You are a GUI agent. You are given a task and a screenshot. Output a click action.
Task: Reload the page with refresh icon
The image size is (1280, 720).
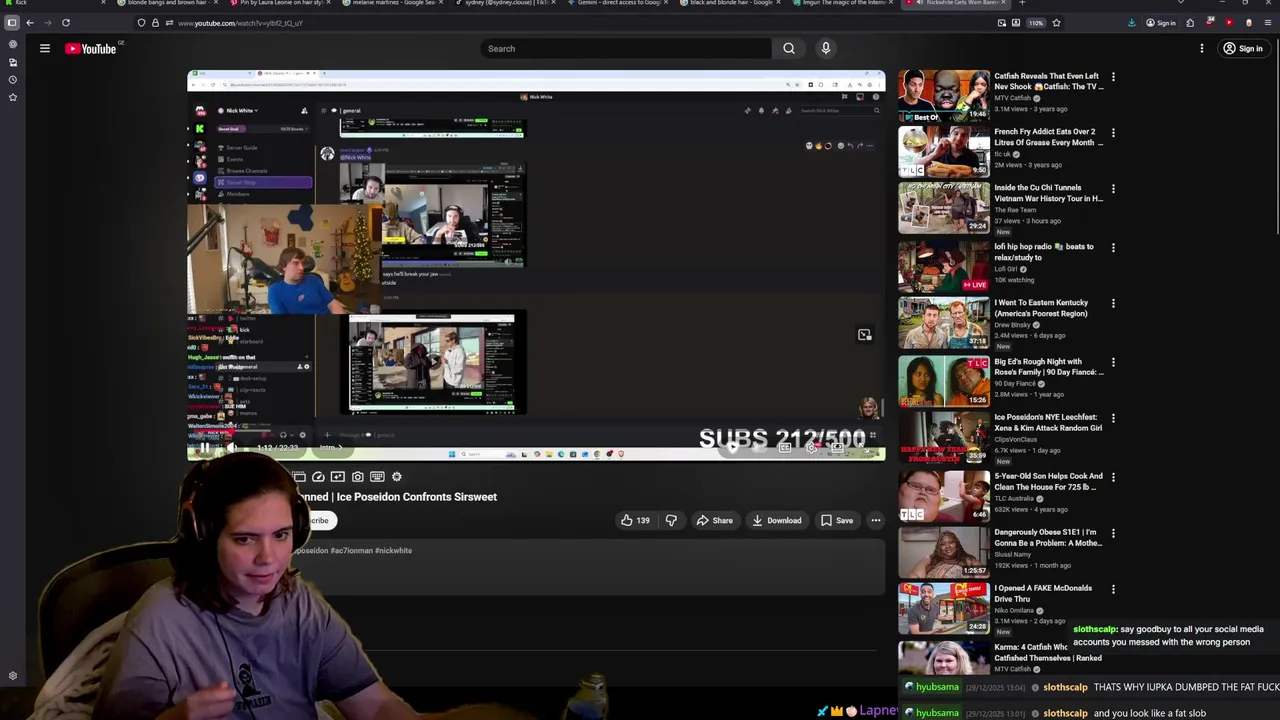click(x=66, y=22)
